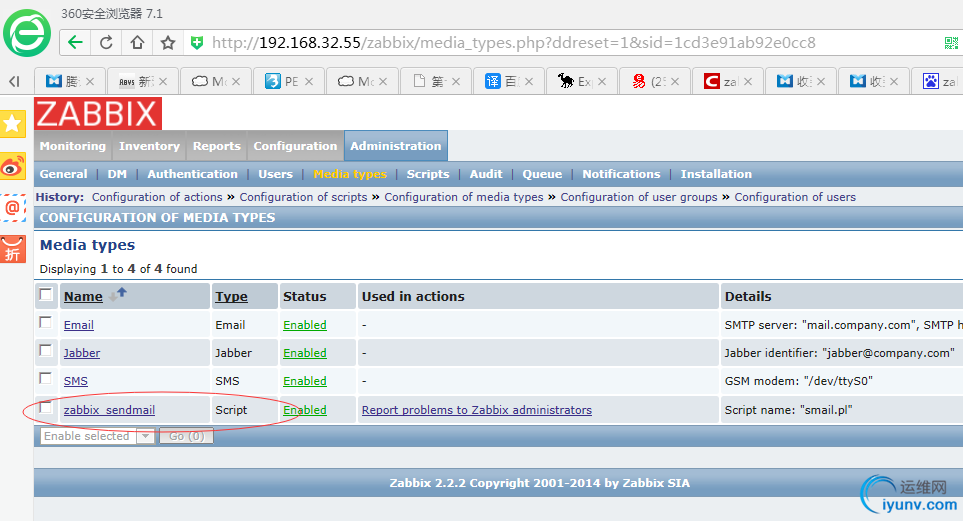
Task: Open the Email media type link
Action: tap(79, 325)
